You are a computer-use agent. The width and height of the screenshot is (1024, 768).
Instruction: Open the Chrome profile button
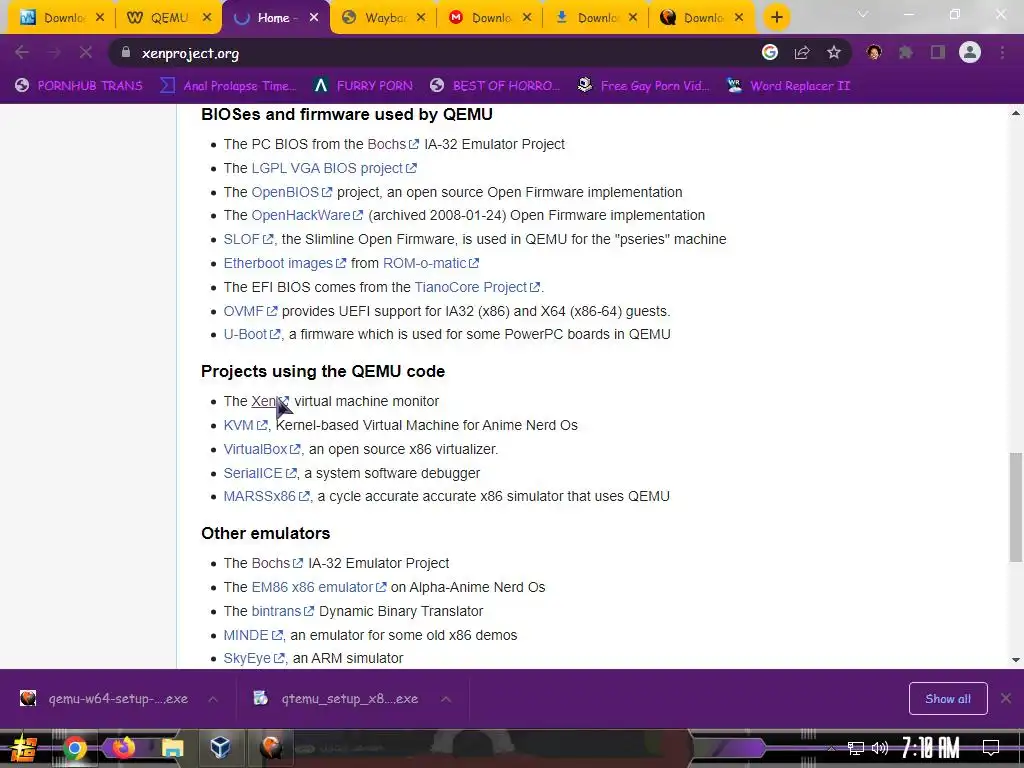pos(970,52)
